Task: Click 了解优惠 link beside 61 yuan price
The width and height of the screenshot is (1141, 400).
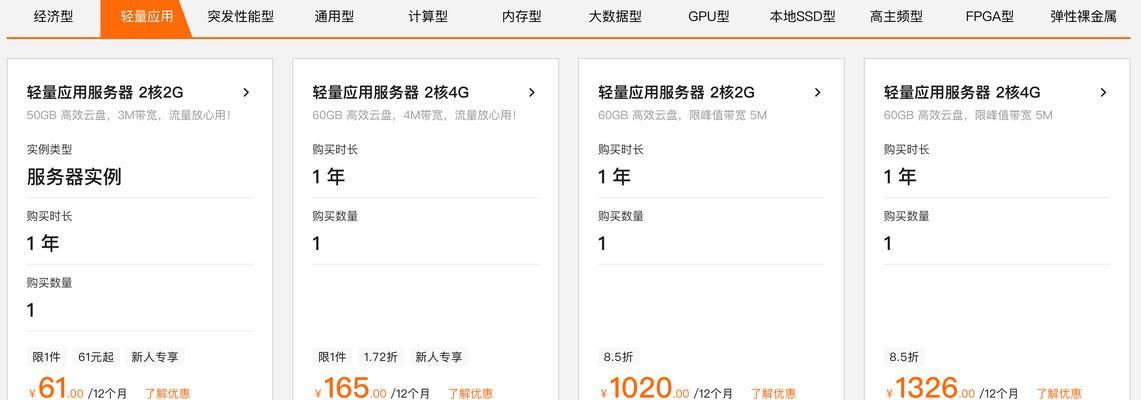Action: 167,393
